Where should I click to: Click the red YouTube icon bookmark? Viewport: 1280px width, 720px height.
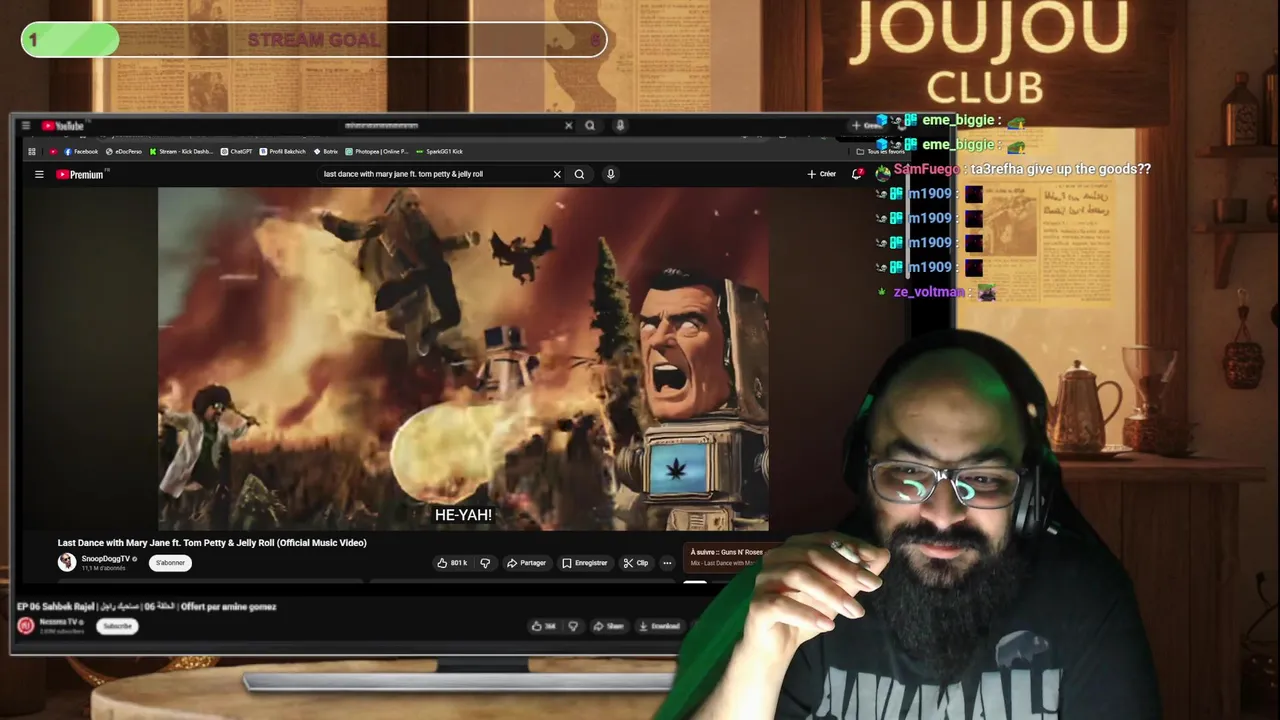(53, 152)
